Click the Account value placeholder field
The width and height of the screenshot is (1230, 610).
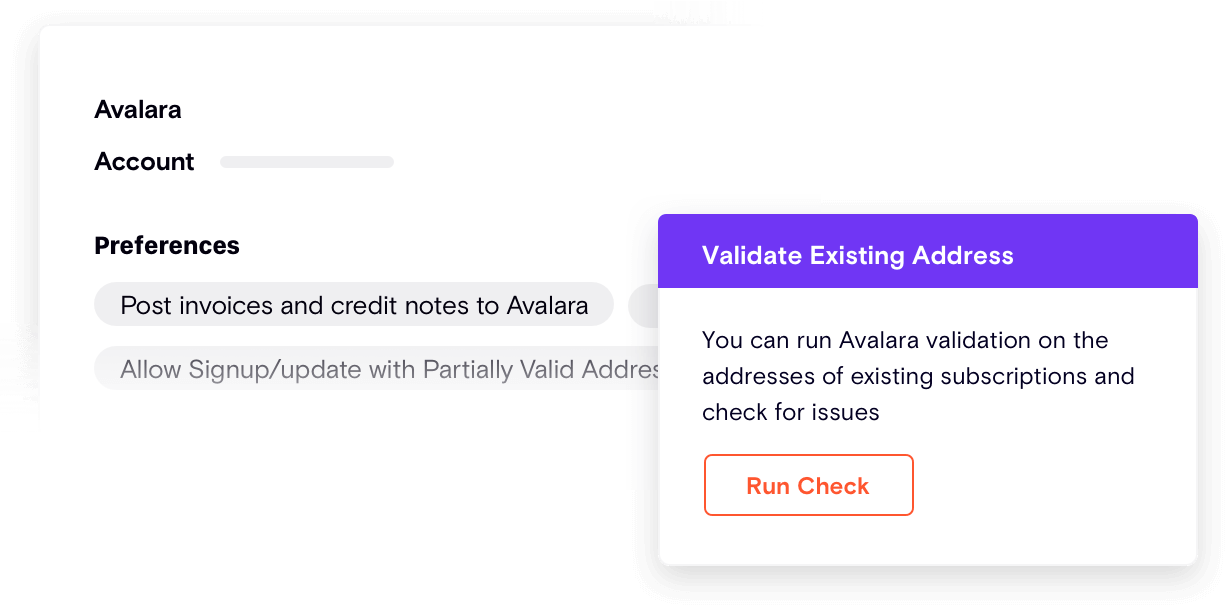point(306,161)
